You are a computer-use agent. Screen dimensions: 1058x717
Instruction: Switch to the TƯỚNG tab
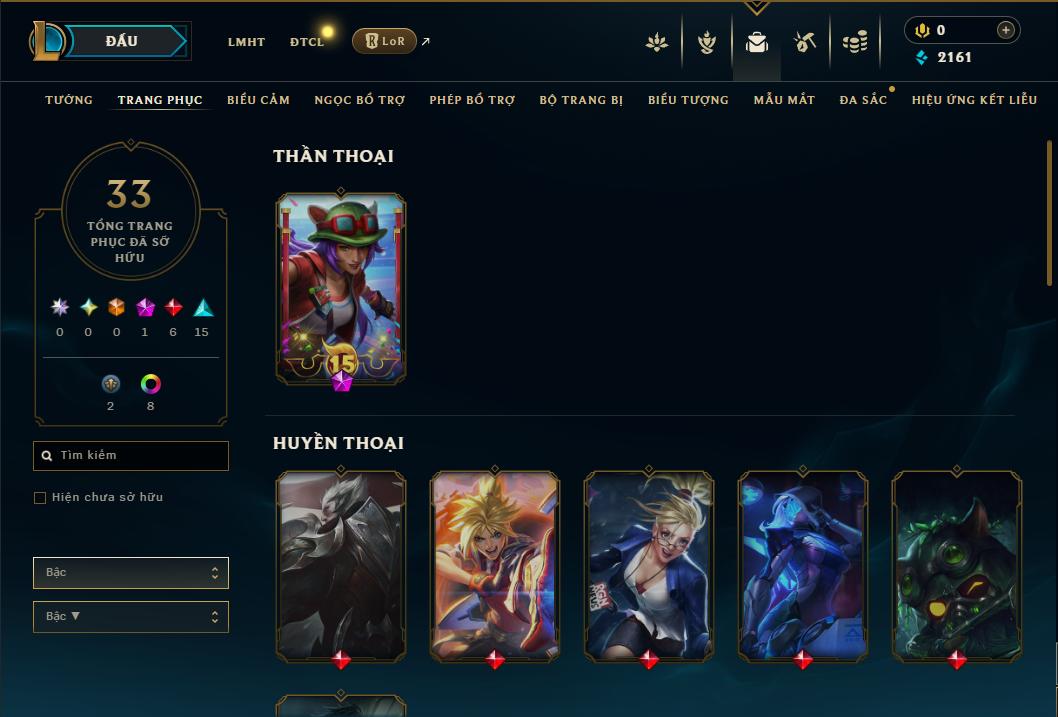coord(69,100)
